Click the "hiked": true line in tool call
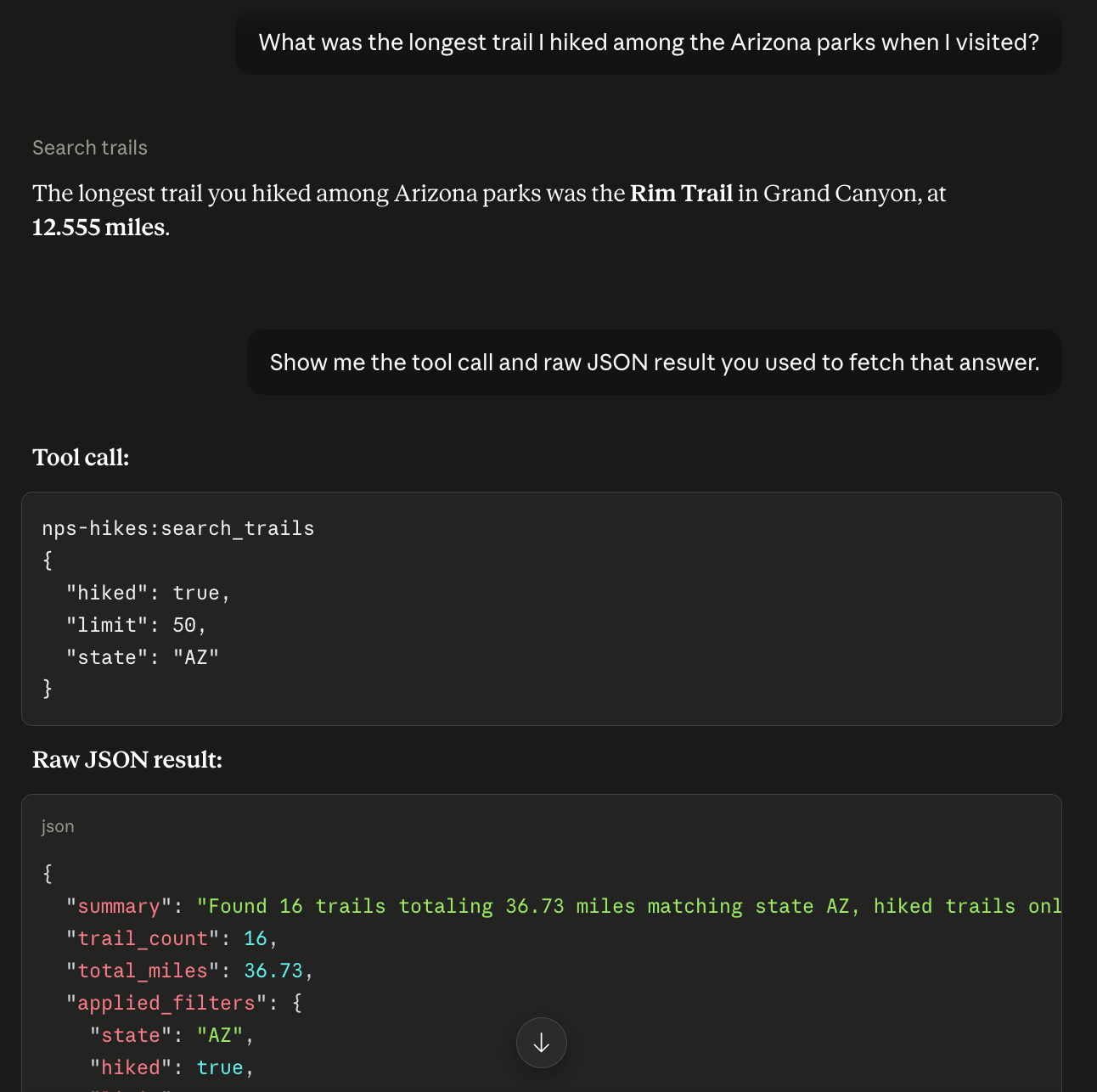The image size is (1097, 1092). pos(149,593)
